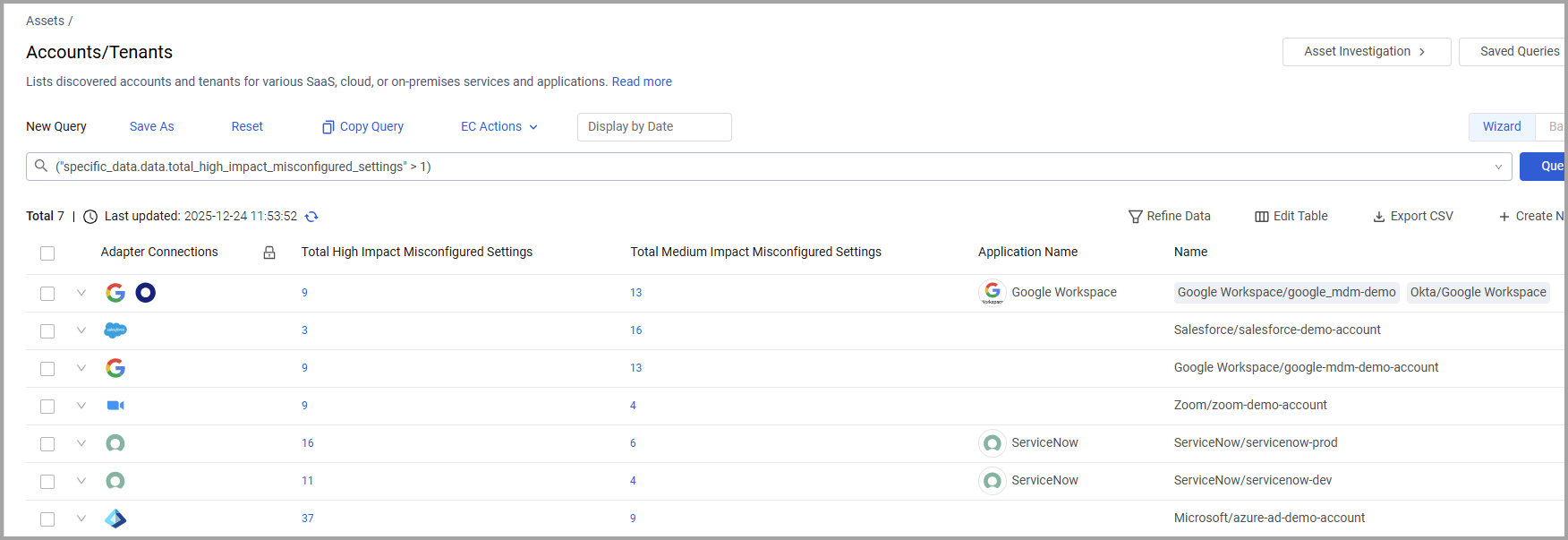Image resolution: width=1568 pixels, height=540 pixels.
Task: Click the Refine Data filter icon
Action: coord(1135,217)
